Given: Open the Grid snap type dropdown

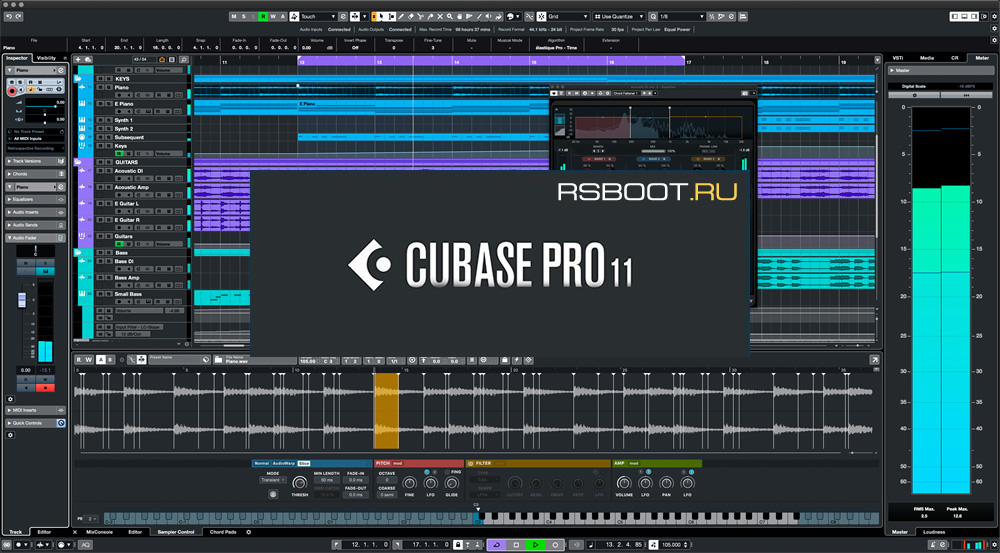Looking at the screenshot, I should click(x=568, y=17).
